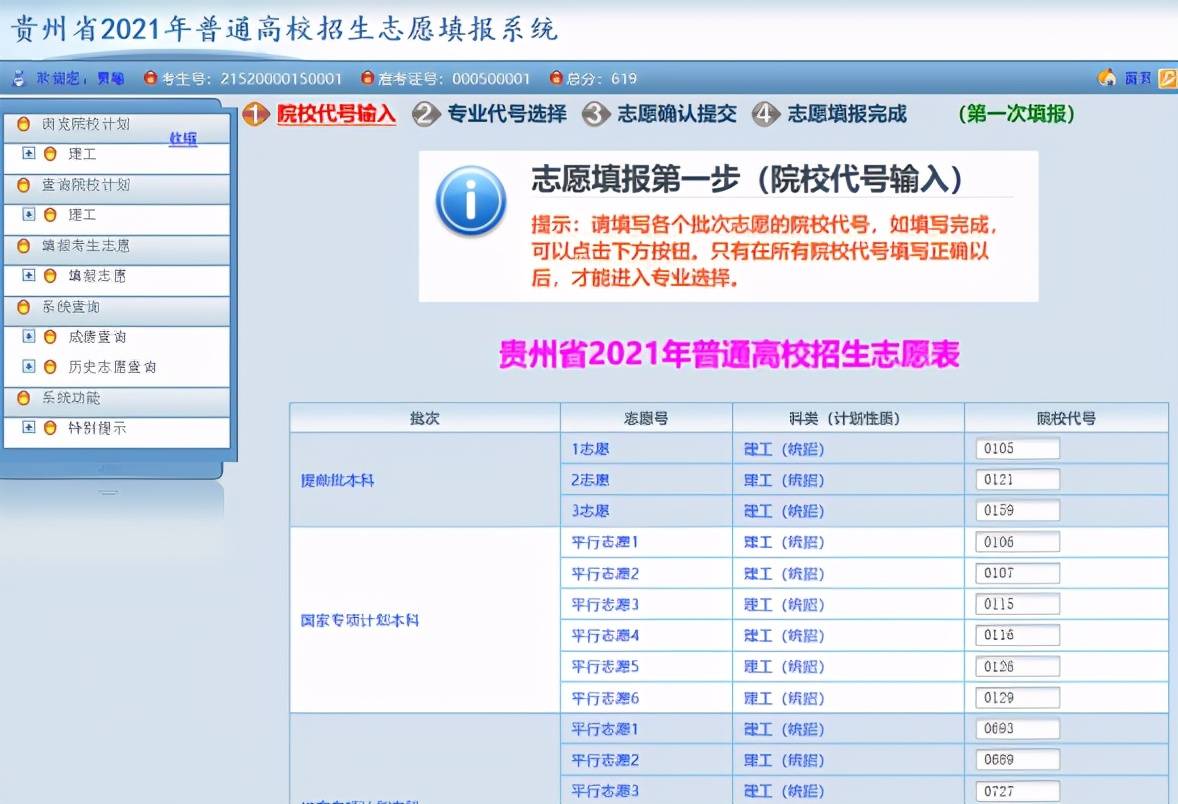Open the 国家专项计划本科 batch link
Screen dimensions: 1178x804
click(x=360, y=620)
